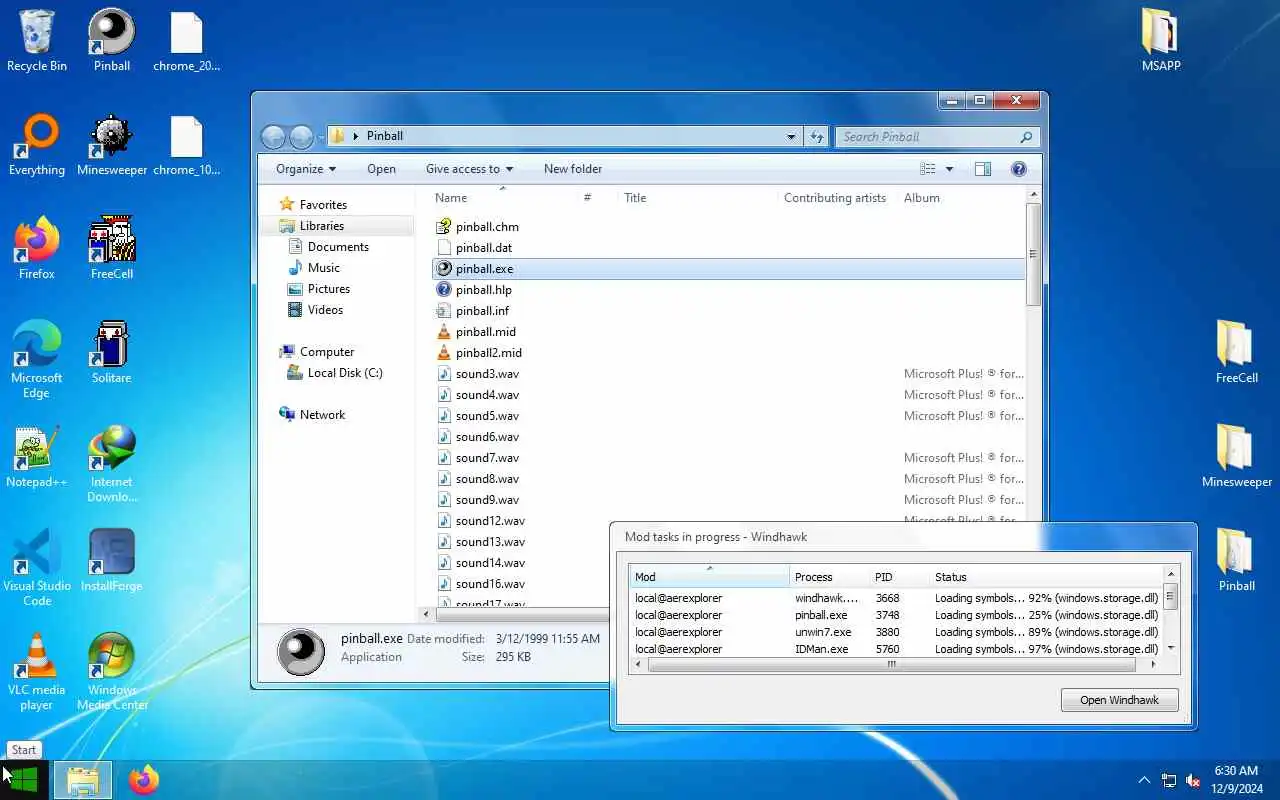Launch Microsoft Edge desktop shortcut
Screen dimensions: 1280x800
37,359
